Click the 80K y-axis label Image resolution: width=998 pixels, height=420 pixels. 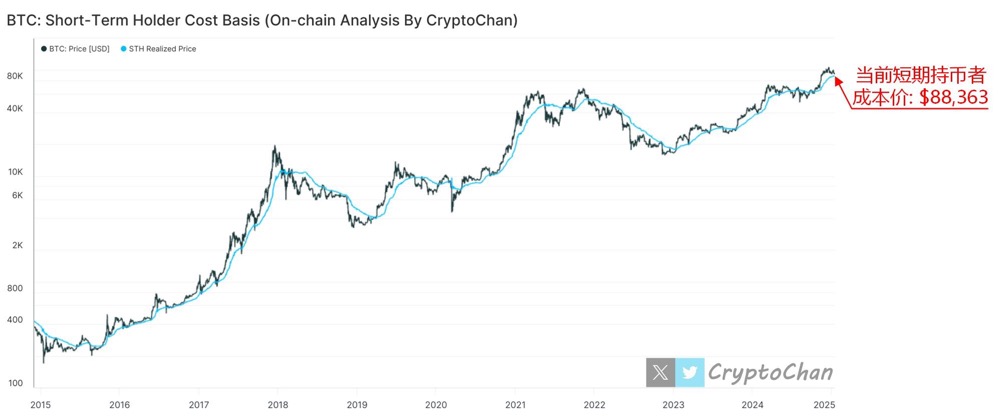[14, 77]
